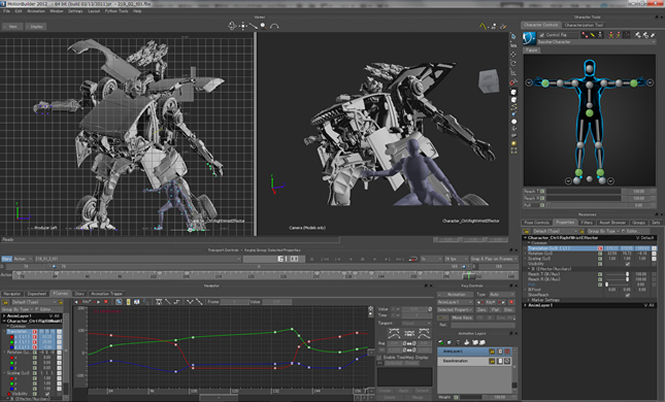The image size is (665, 402).
Task: Select the arrow Select tool in viewer sidebar
Action: point(513,36)
